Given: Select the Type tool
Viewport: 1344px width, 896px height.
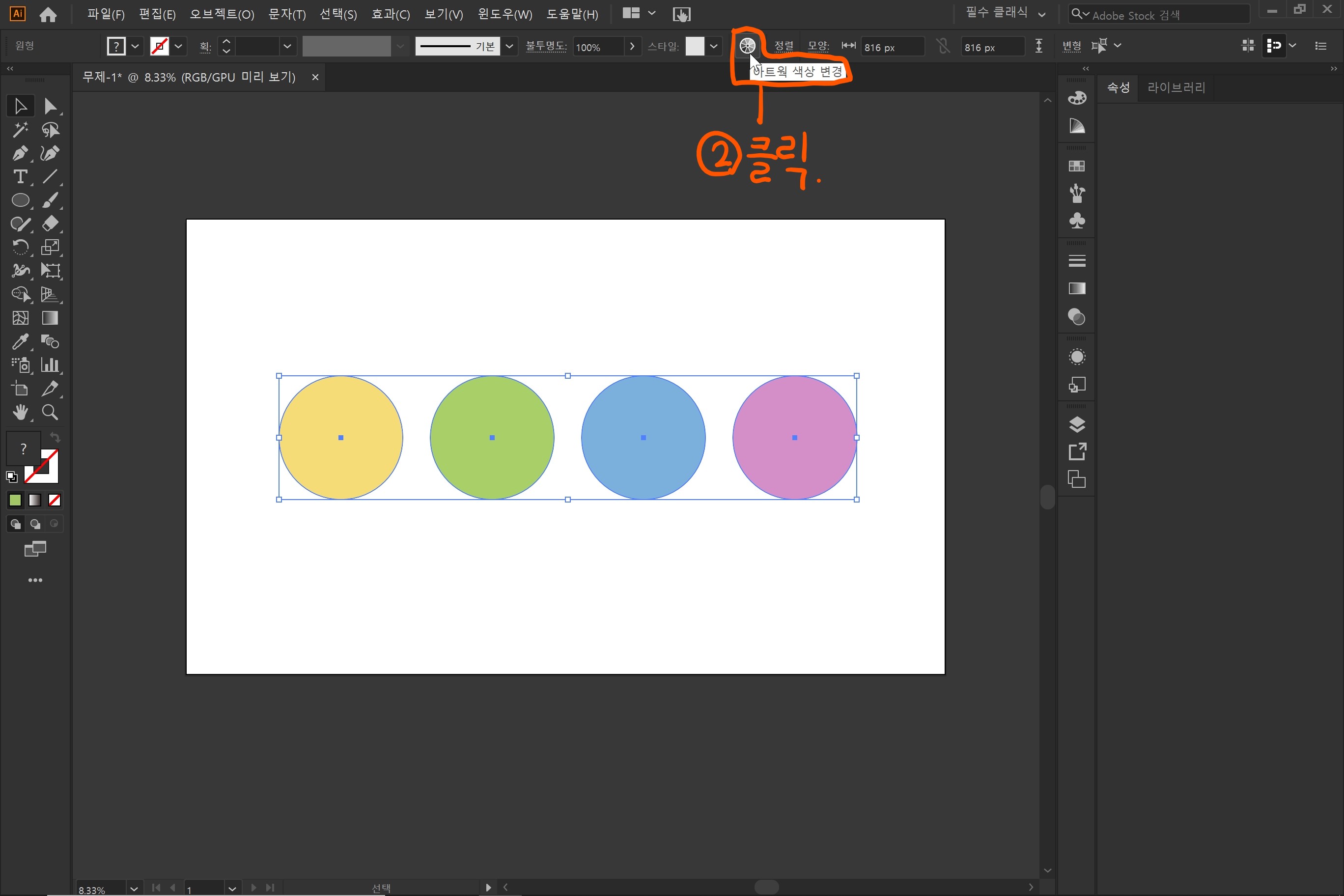Looking at the screenshot, I should click(x=20, y=177).
